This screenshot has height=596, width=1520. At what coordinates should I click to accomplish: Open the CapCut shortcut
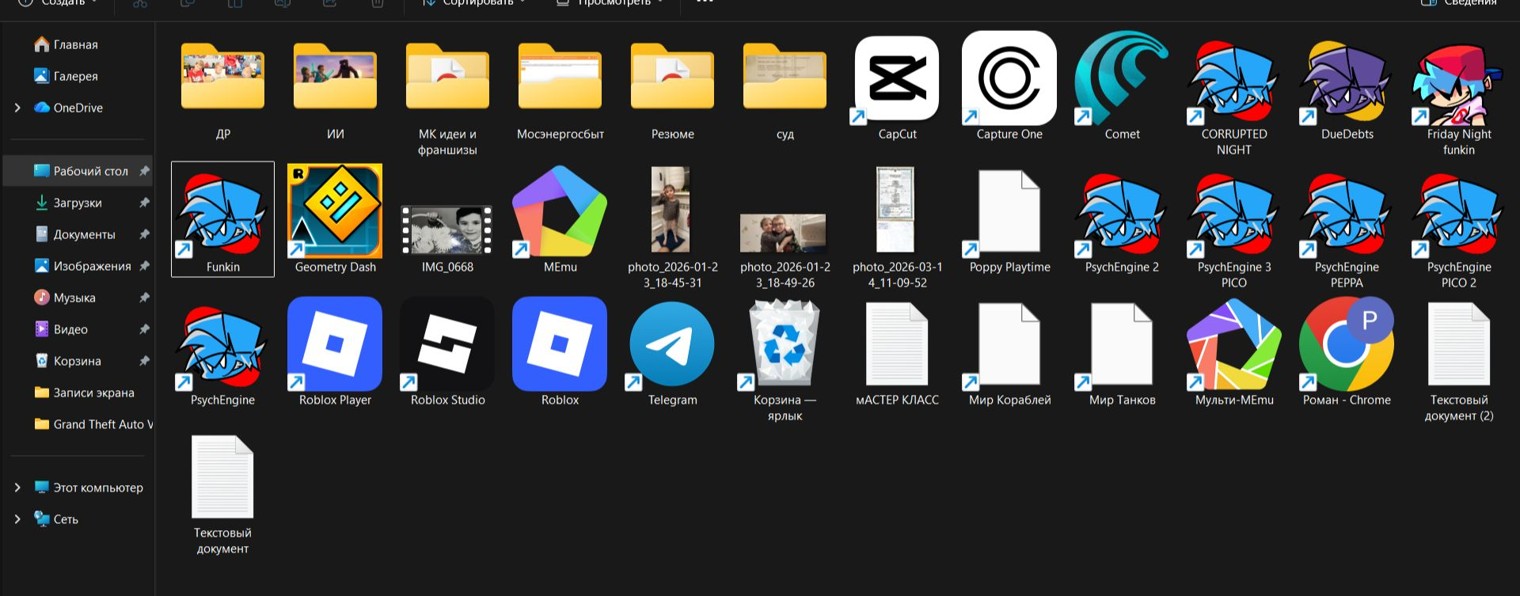pyautogui.click(x=897, y=88)
